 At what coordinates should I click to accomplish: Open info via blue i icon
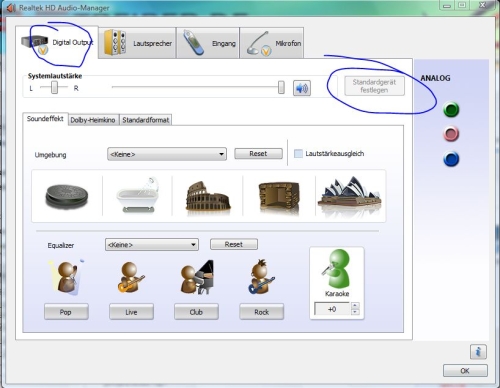pyautogui.click(x=478, y=352)
